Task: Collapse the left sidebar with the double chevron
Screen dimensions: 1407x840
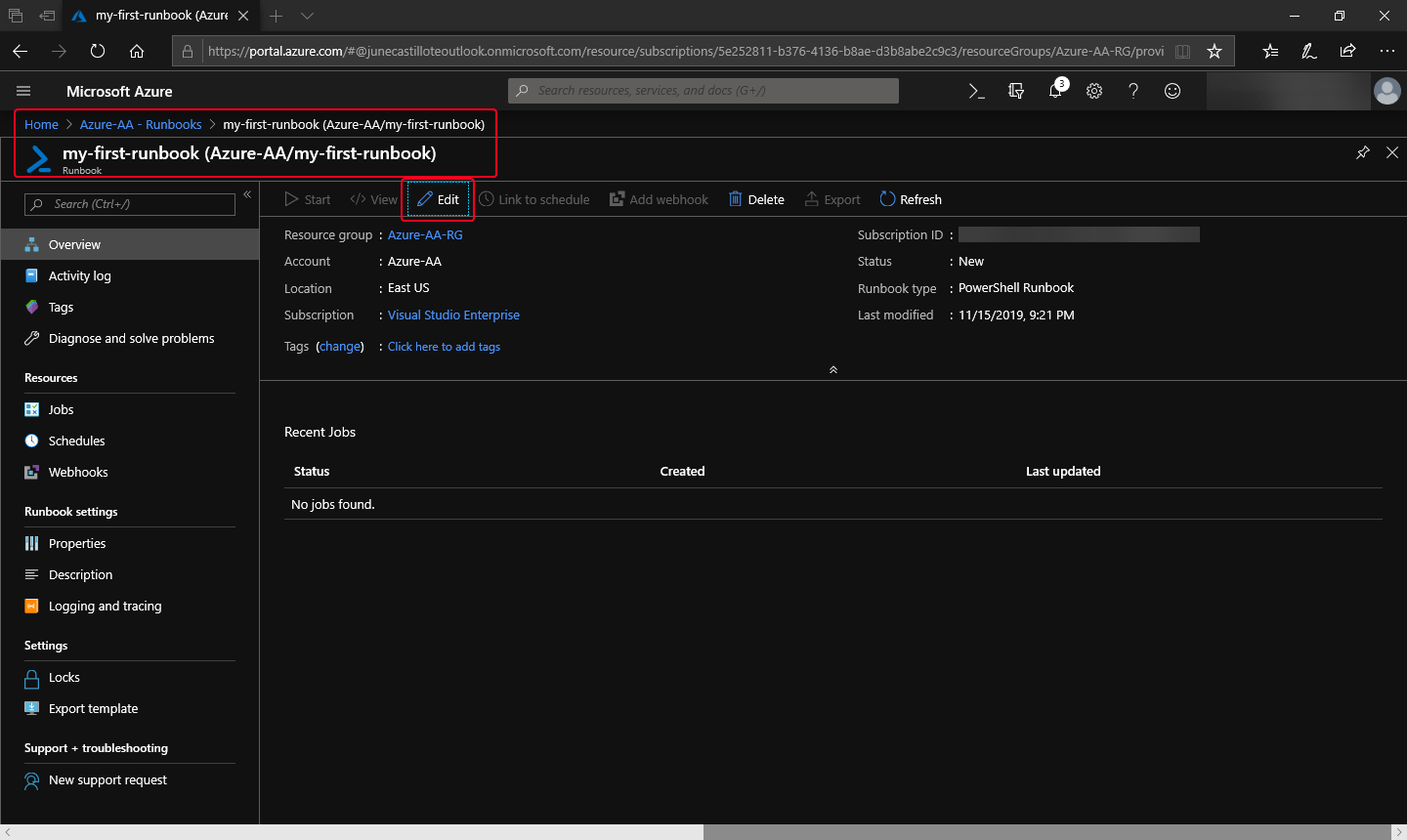Action: (x=247, y=193)
